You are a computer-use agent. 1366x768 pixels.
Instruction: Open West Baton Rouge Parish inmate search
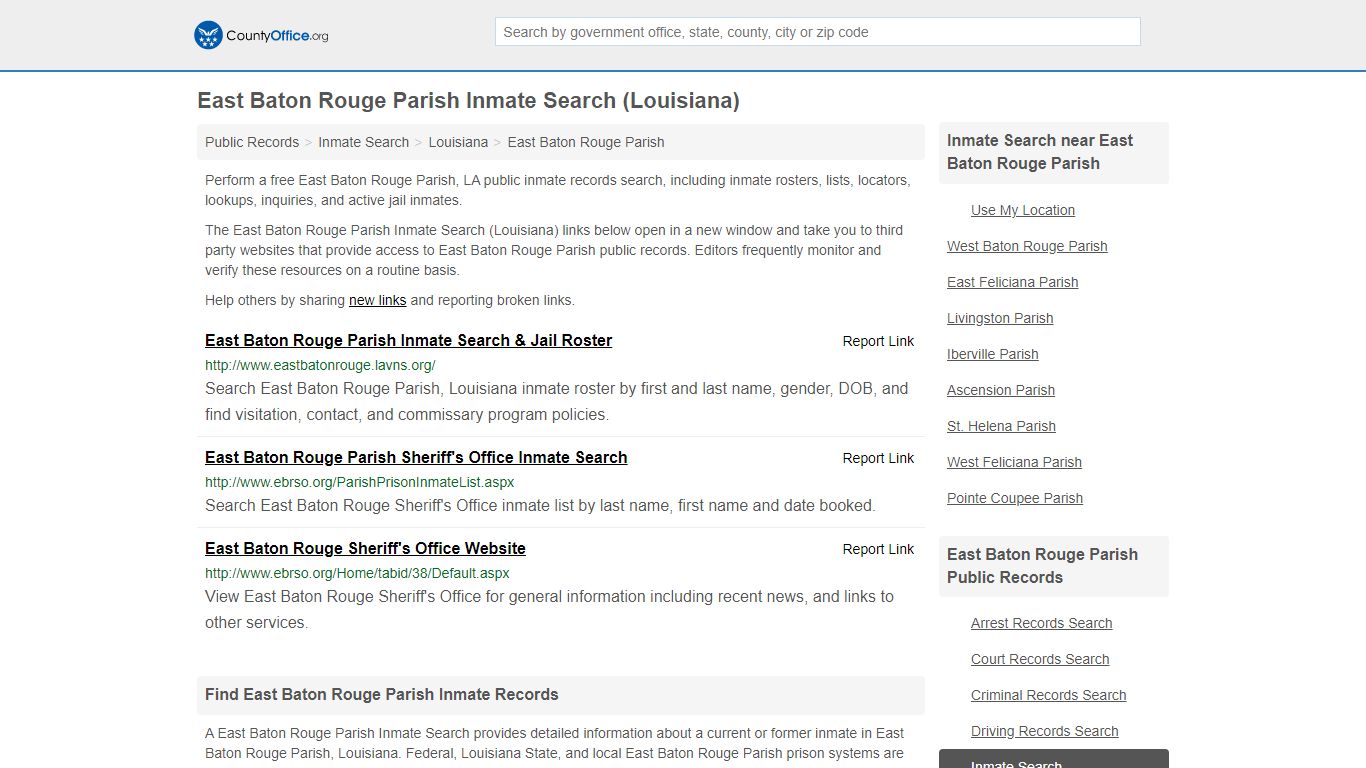pyautogui.click(x=1027, y=246)
